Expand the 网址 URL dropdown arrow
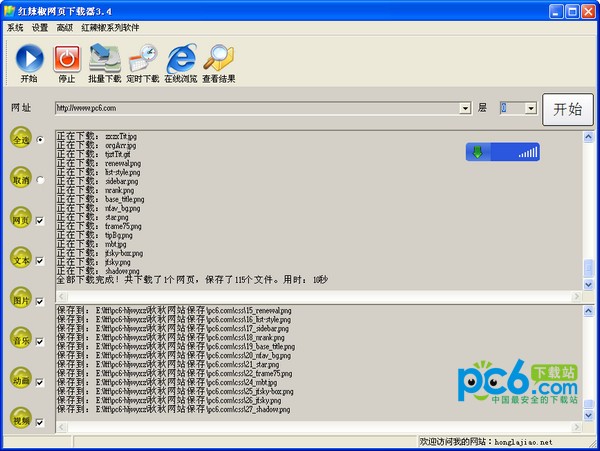 (x=465, y=108)
